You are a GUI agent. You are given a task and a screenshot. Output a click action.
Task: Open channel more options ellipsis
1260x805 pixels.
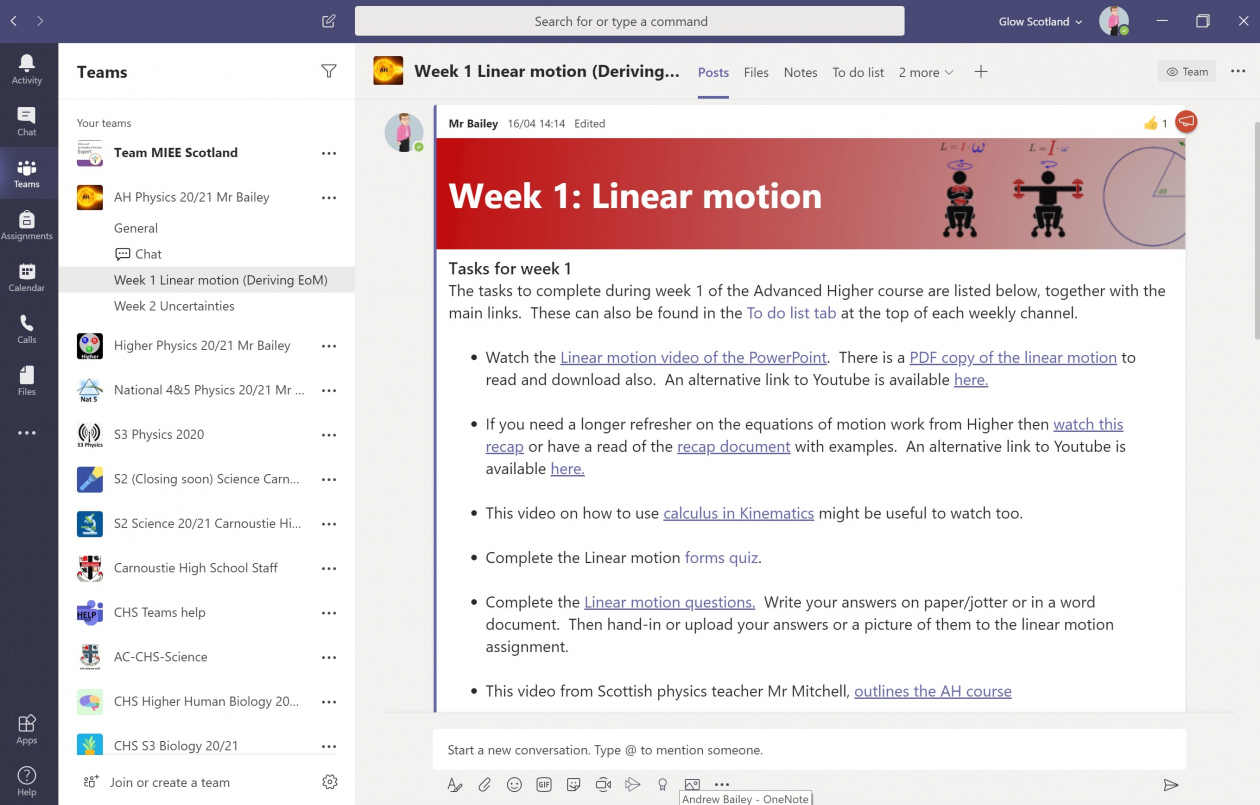coord(1238,71)
